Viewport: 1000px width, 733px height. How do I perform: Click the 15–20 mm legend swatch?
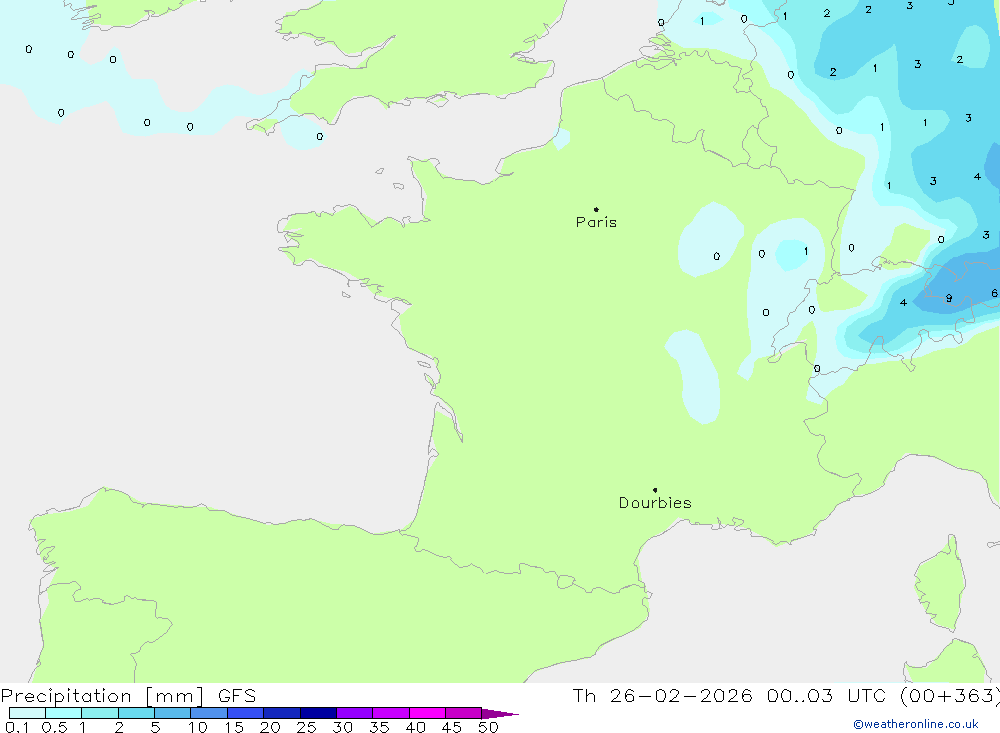click(246, 713)
